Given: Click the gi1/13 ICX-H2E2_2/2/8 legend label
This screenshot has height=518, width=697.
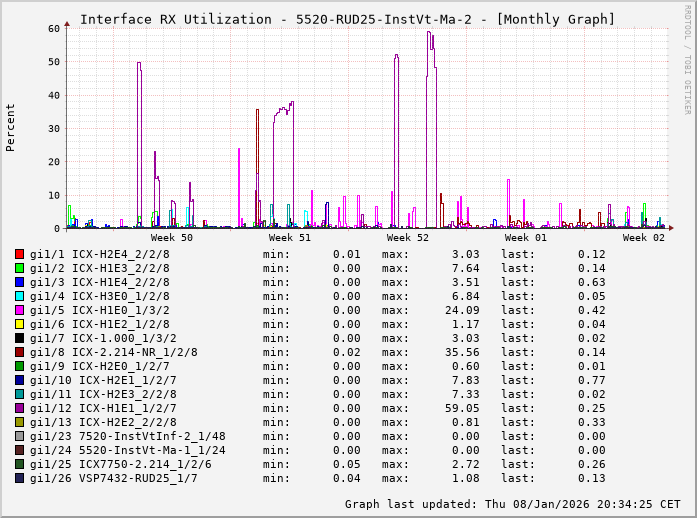Looking at the screenshot, I should click(x=103, y=422).
